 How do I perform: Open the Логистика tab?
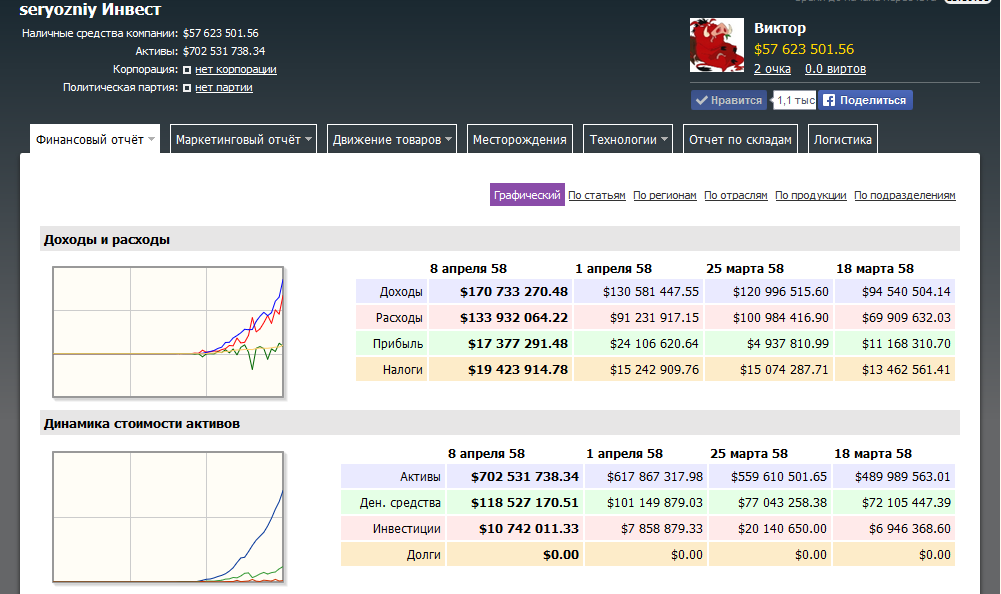click(843, 140)
